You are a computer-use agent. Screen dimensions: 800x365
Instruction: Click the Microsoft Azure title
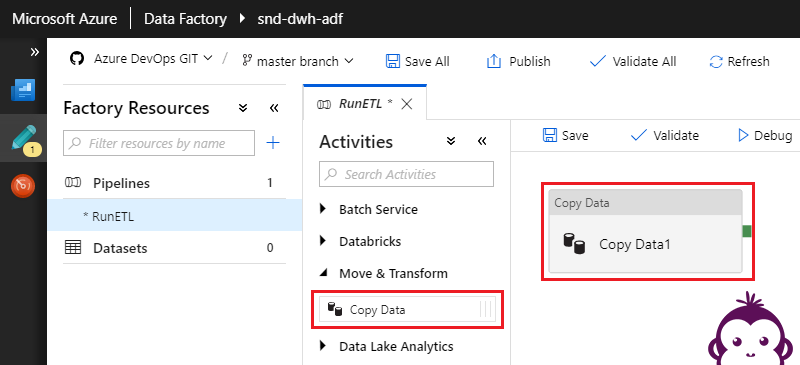(64, 19)
